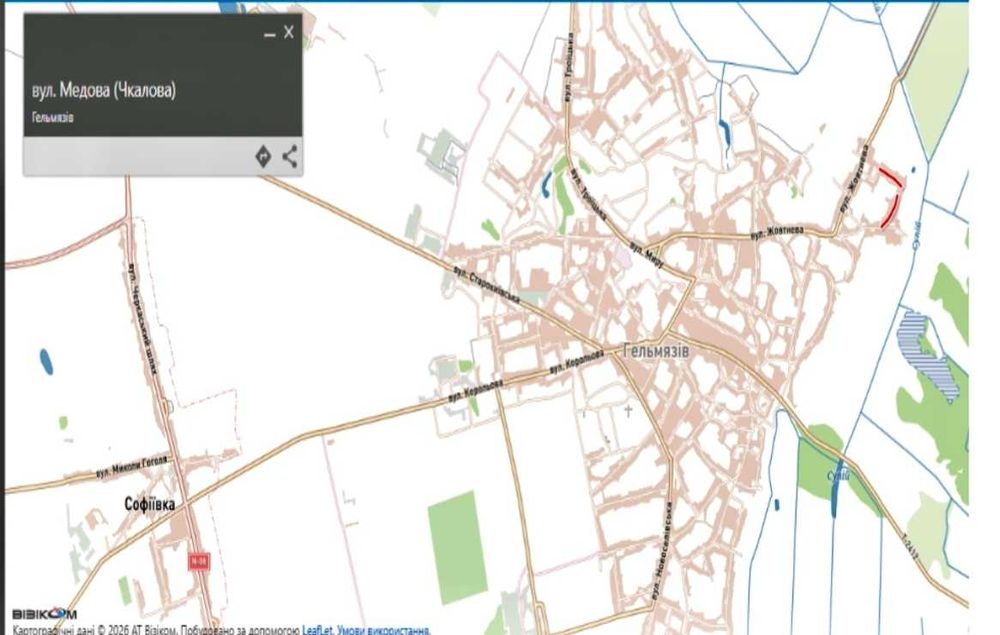Click the вул. Медова (Чкалова) title
The image size is (1000, 635).
coord(104,90)
